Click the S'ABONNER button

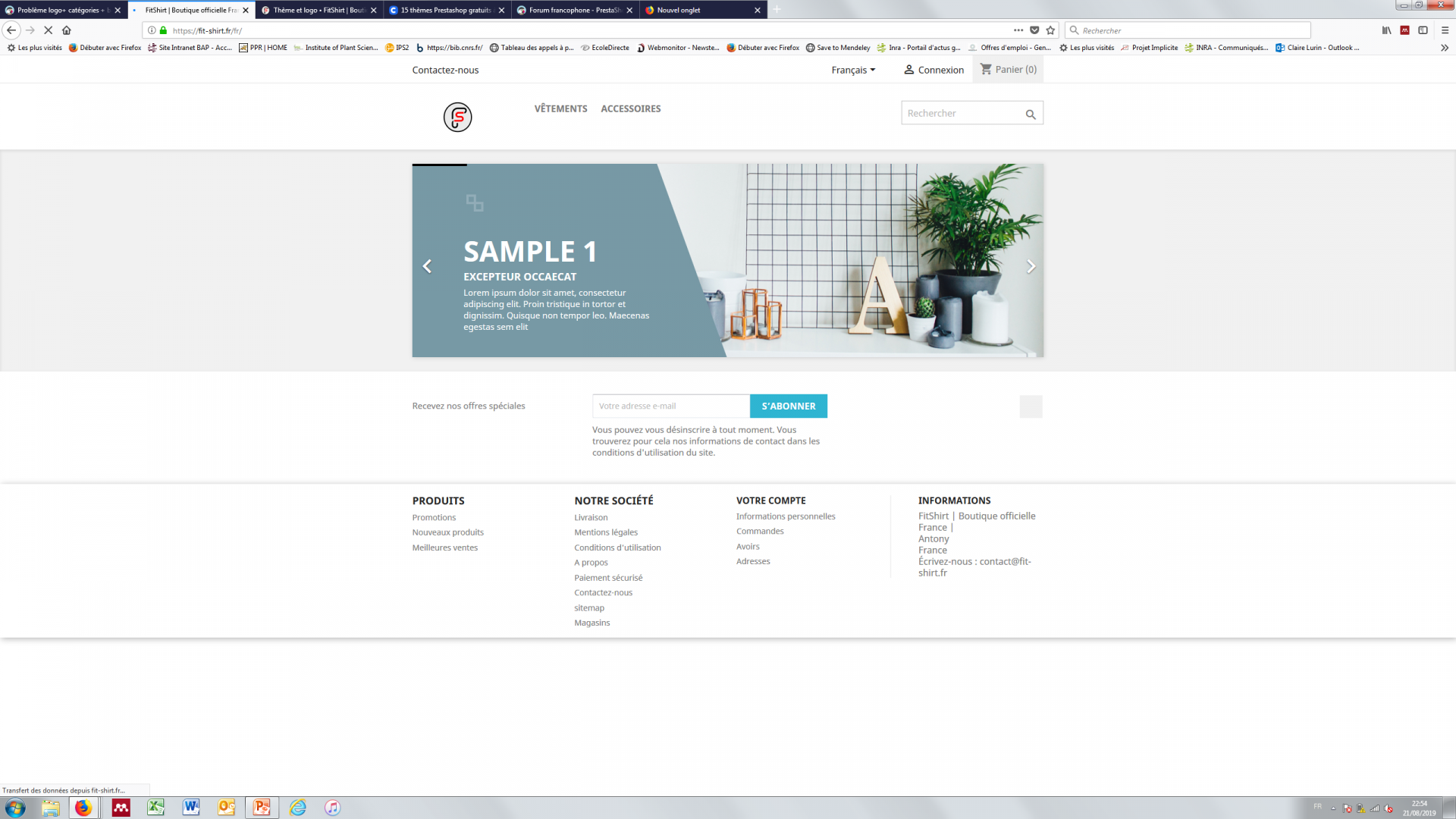pyautogui.click(x=788, y=406)
